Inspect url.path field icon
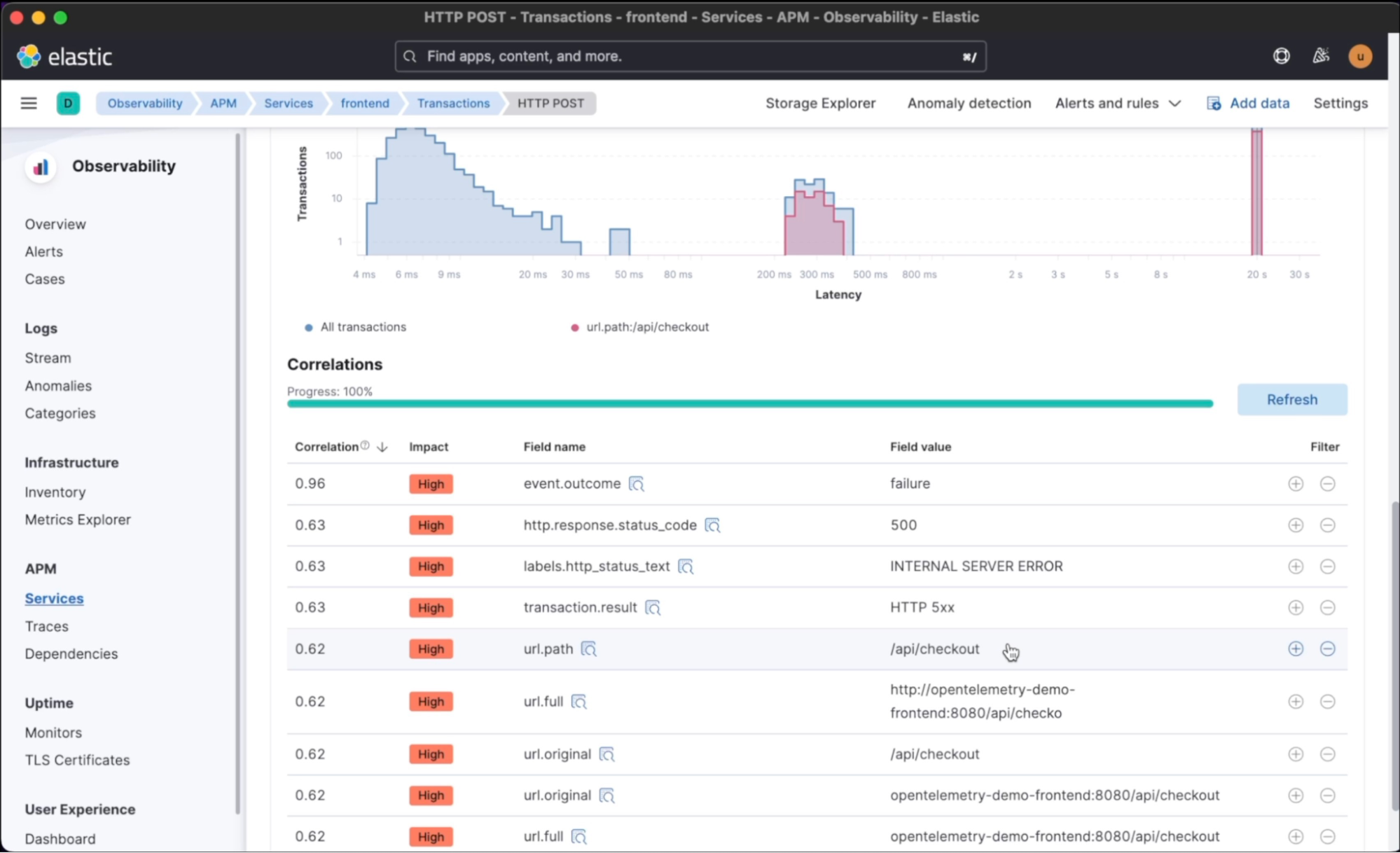This screenshot has width=1400, height=853. click(589, 649)
